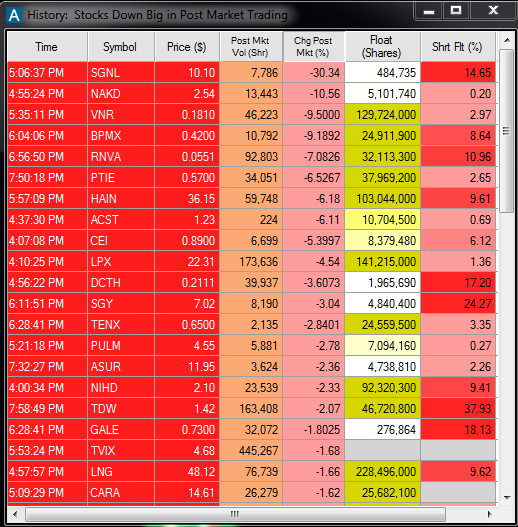Minimize the History window
This screenshot has height=527, width=518.
[429, 11]
